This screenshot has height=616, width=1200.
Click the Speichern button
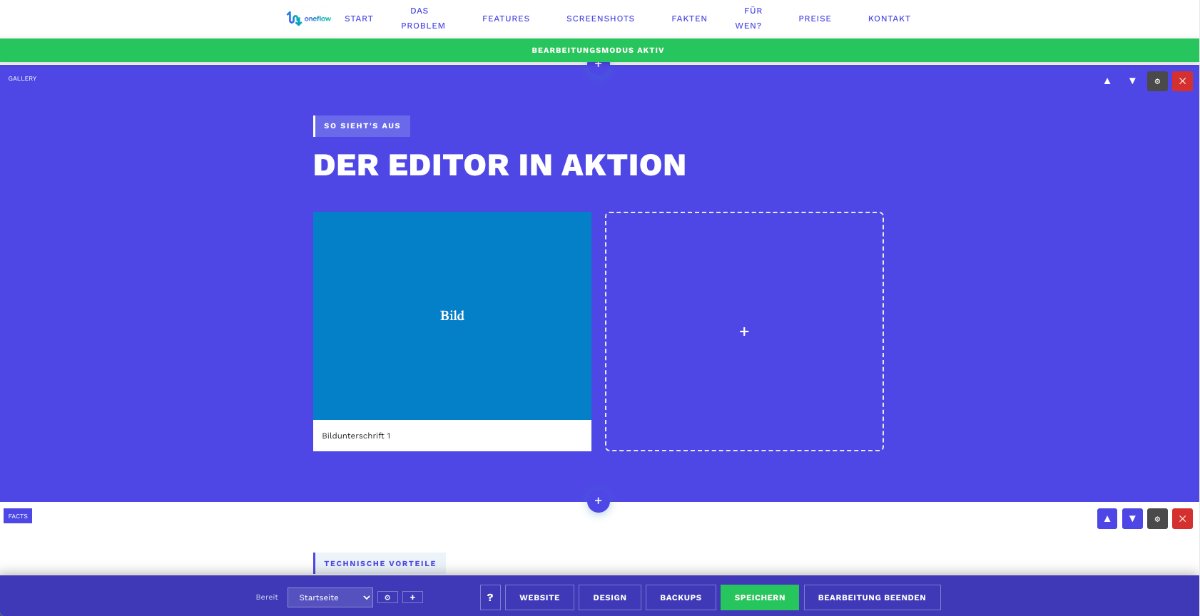click(x=759, y=597)
